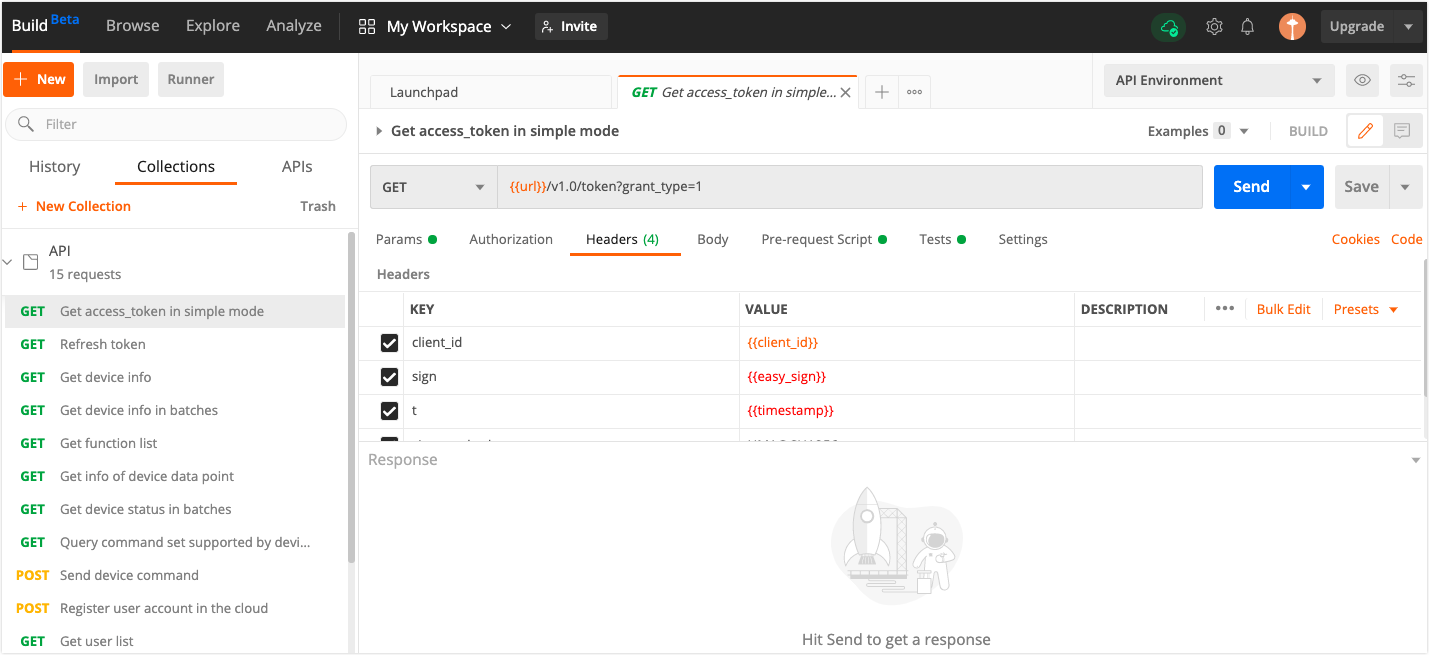Open the History sidebar tab
Image resolution: width=1429 pixels, height=655 pixels.
pos(55,167)
